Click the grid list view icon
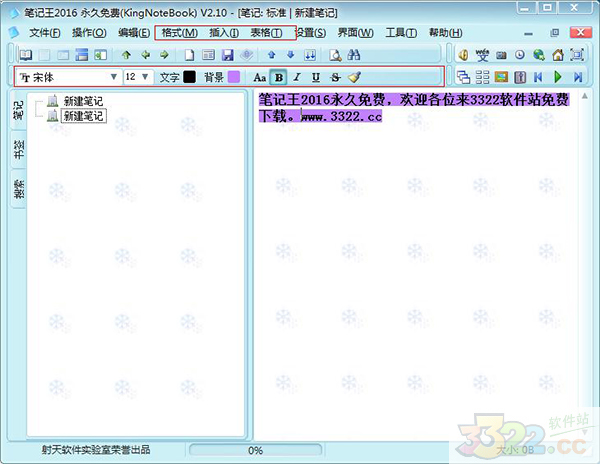This screenshot has width=600, height=464. pos(482,77)
